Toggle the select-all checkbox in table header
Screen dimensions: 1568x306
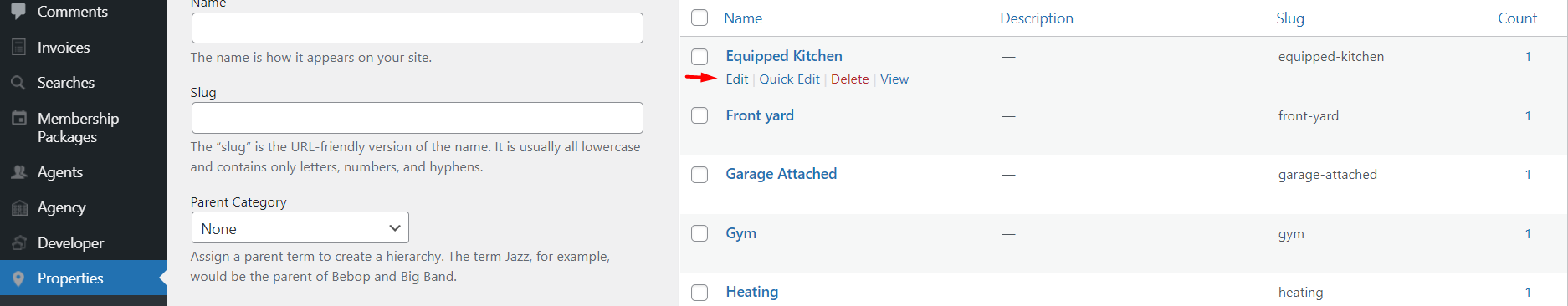coord(699,18)
